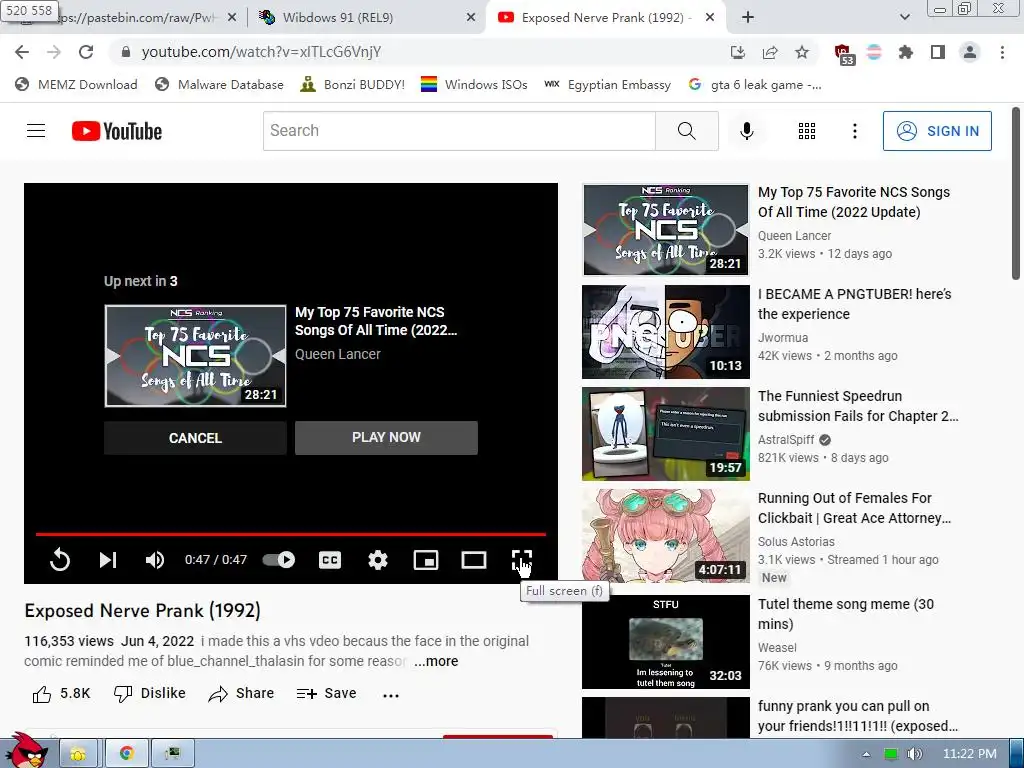The image size is (1024, 768).
Task: Open Bonzi BUDDY! bookmark
Action: 353,85
